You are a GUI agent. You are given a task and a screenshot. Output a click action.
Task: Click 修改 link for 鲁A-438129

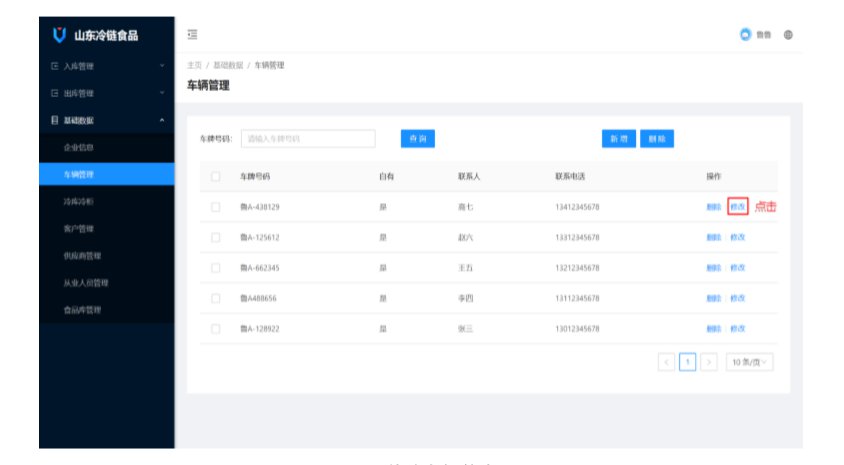click(x=738, y=207)
